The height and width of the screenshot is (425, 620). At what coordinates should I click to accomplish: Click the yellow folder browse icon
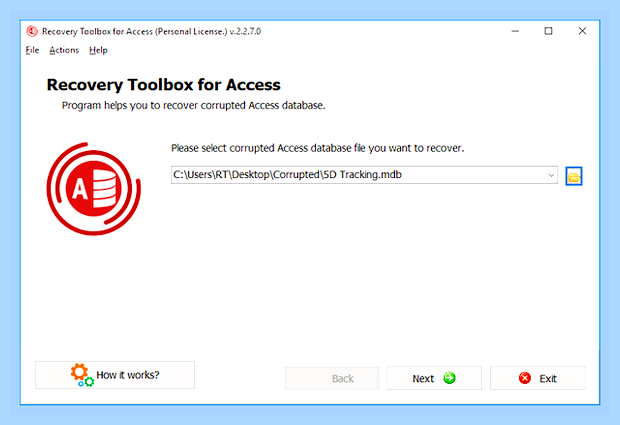[574, 176]
